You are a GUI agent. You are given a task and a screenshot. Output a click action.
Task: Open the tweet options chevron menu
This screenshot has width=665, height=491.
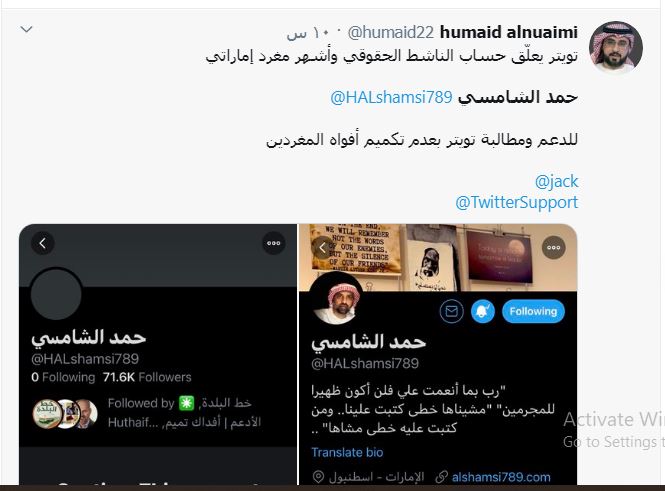pyautogui.click(x=27, y=29)
